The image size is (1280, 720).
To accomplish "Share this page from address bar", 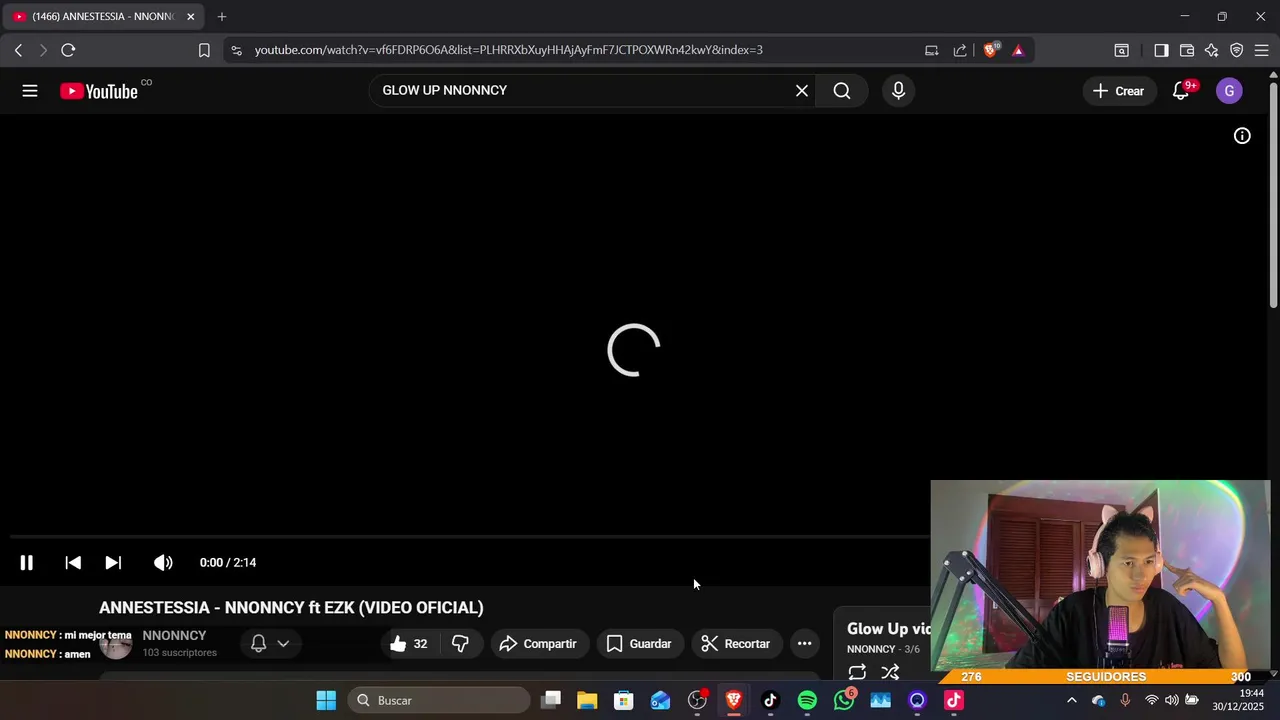I will point(960,50).
